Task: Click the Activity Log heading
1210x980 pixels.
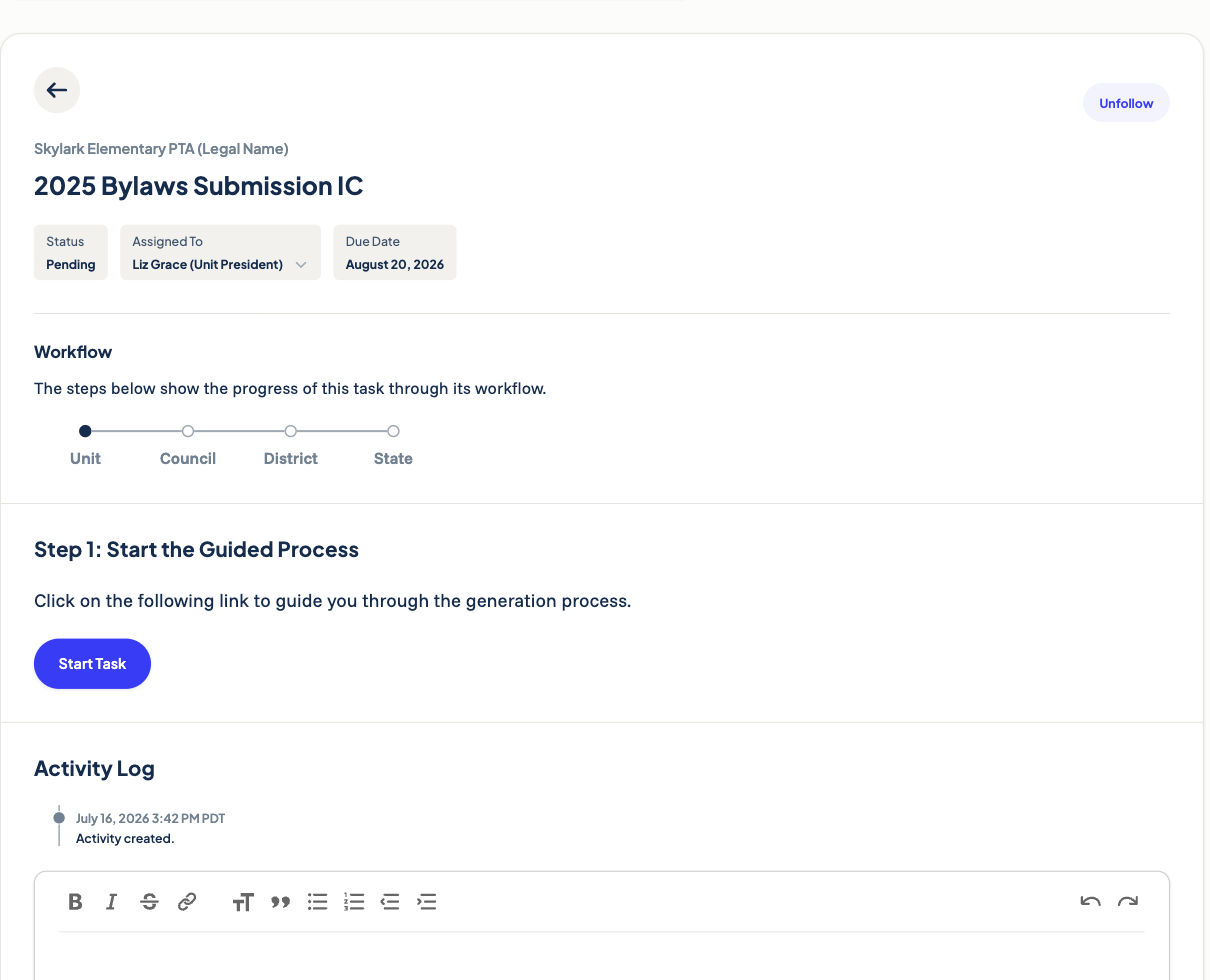Action: pos(94,769)
